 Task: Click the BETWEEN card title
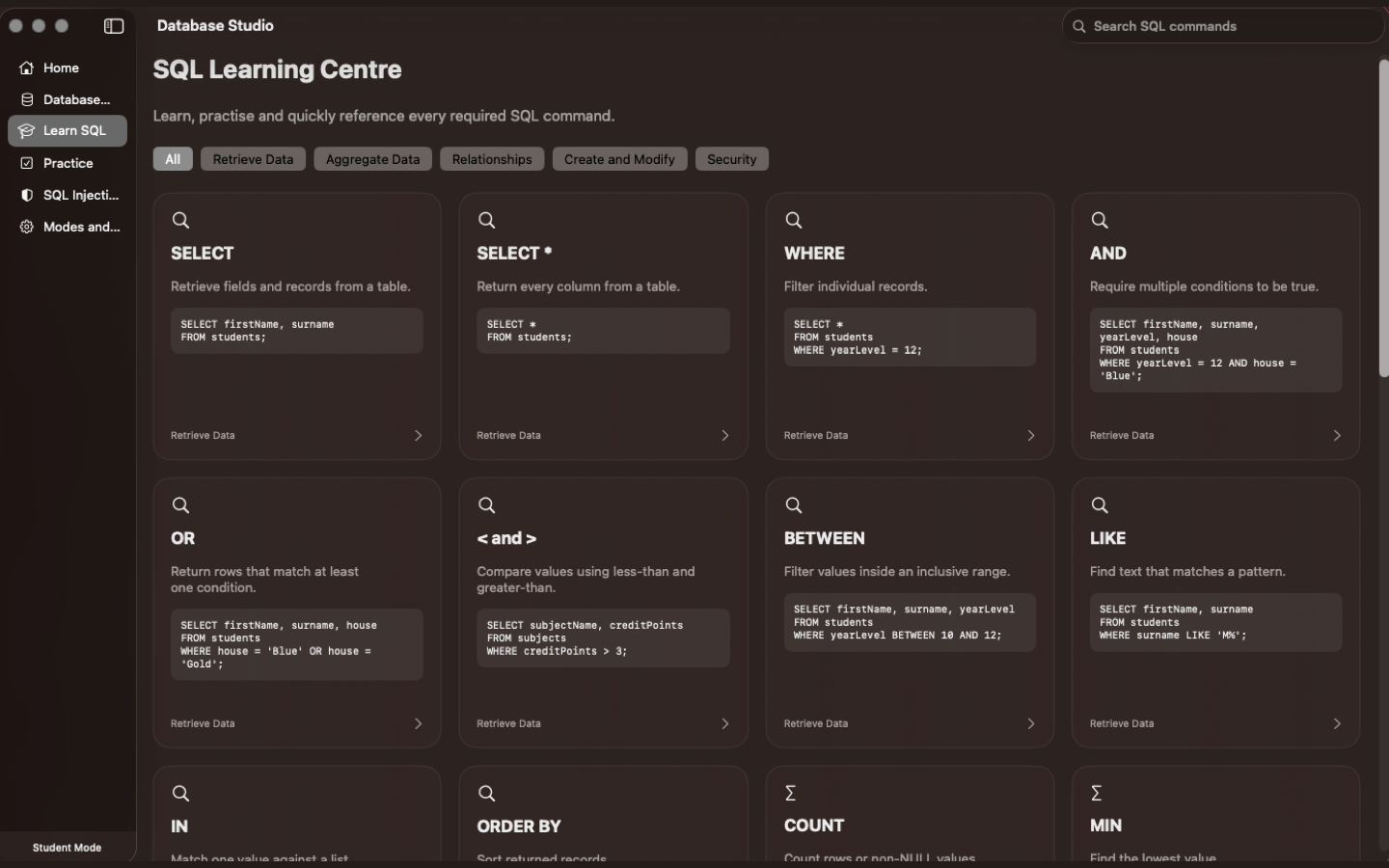tap(824, 538)
